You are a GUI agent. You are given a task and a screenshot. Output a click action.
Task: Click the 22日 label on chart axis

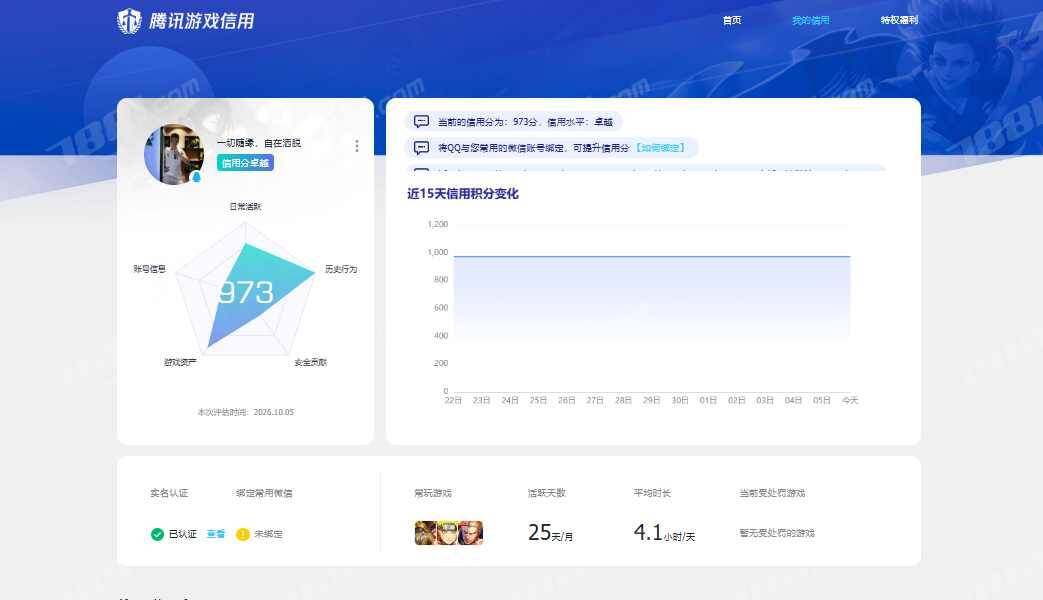pyautogui.click(x=453, y=400)
